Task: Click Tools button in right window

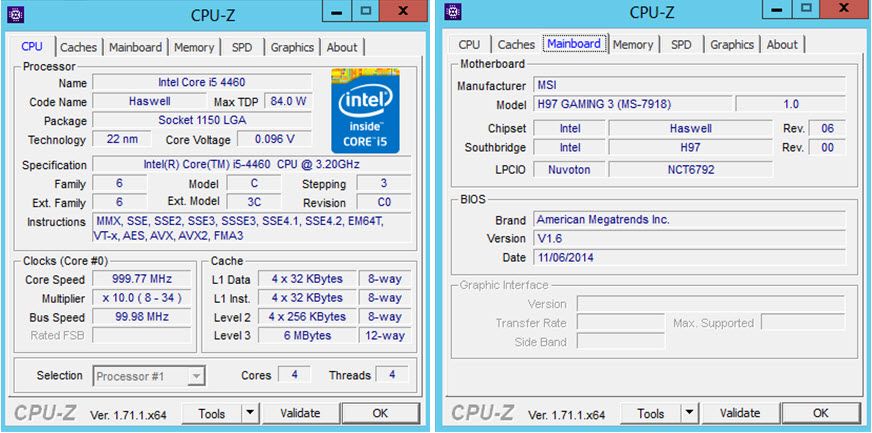Action: [x=651, y=413]
